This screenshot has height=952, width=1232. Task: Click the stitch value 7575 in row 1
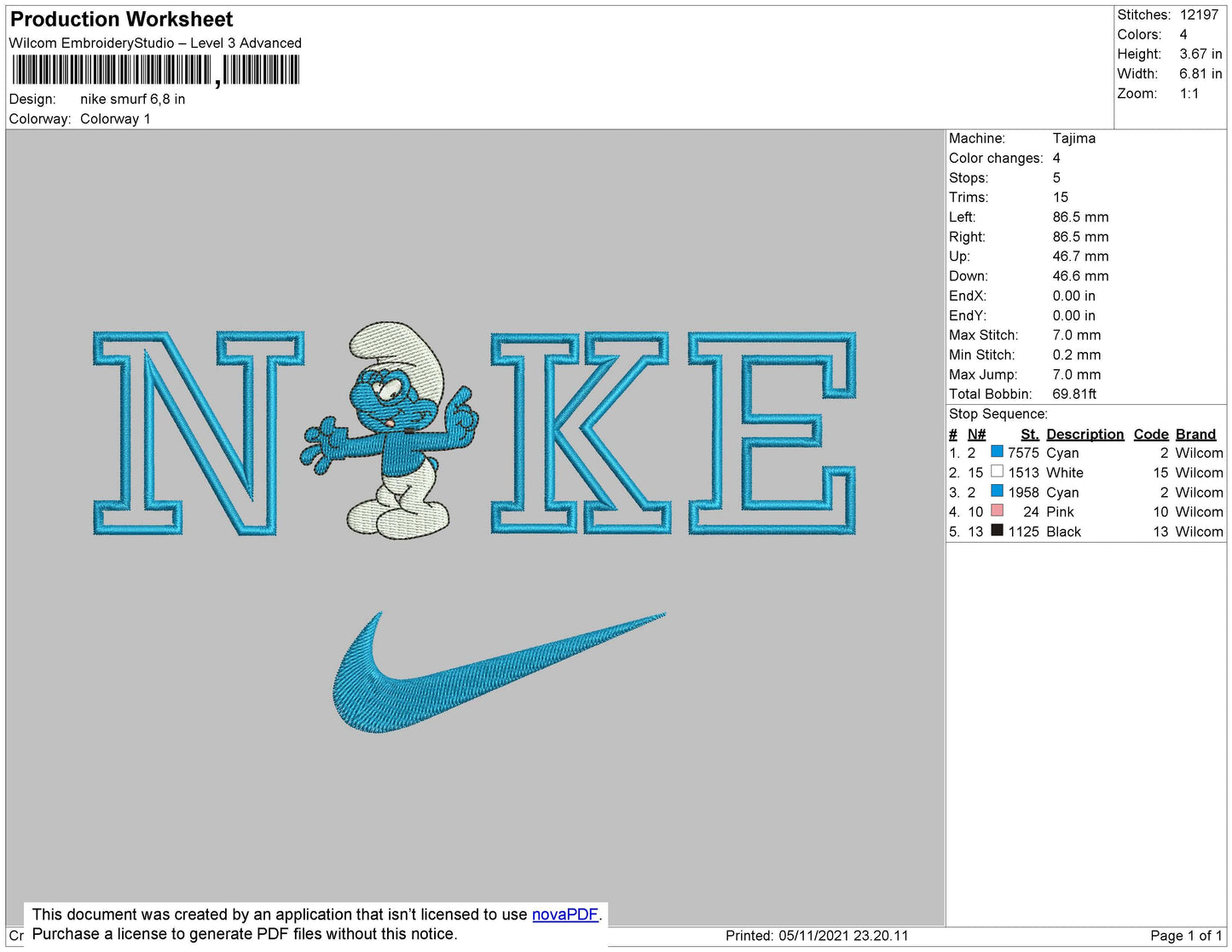(1023, 453)
